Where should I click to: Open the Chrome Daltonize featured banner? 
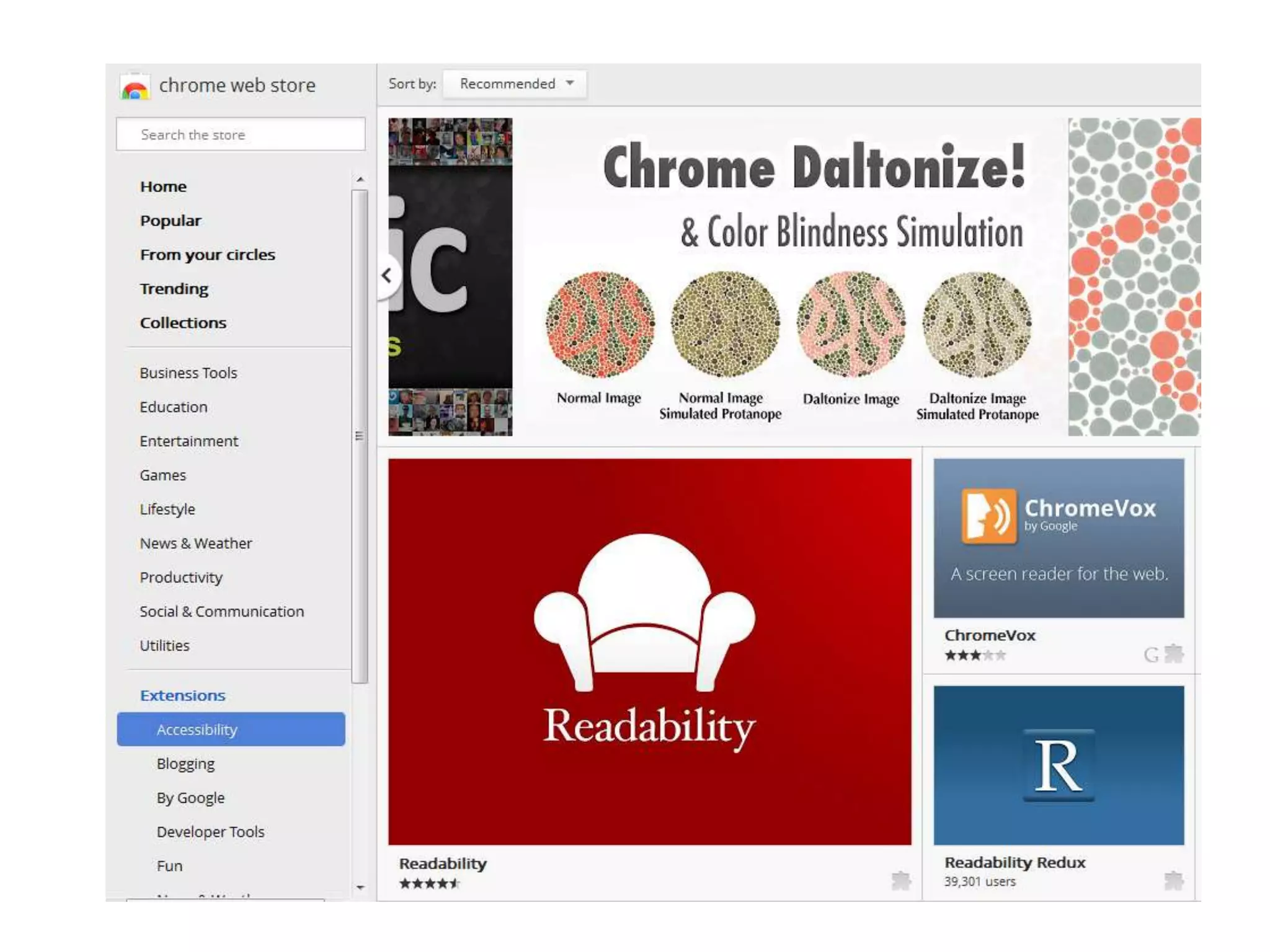coord(789,276)
